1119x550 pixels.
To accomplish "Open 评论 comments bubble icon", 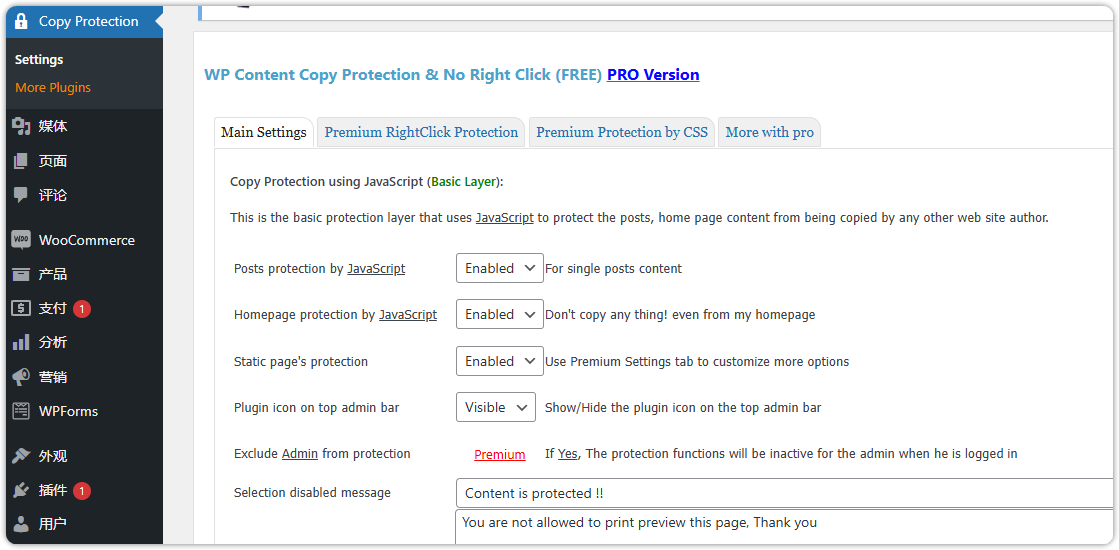I will pos(21,195).
